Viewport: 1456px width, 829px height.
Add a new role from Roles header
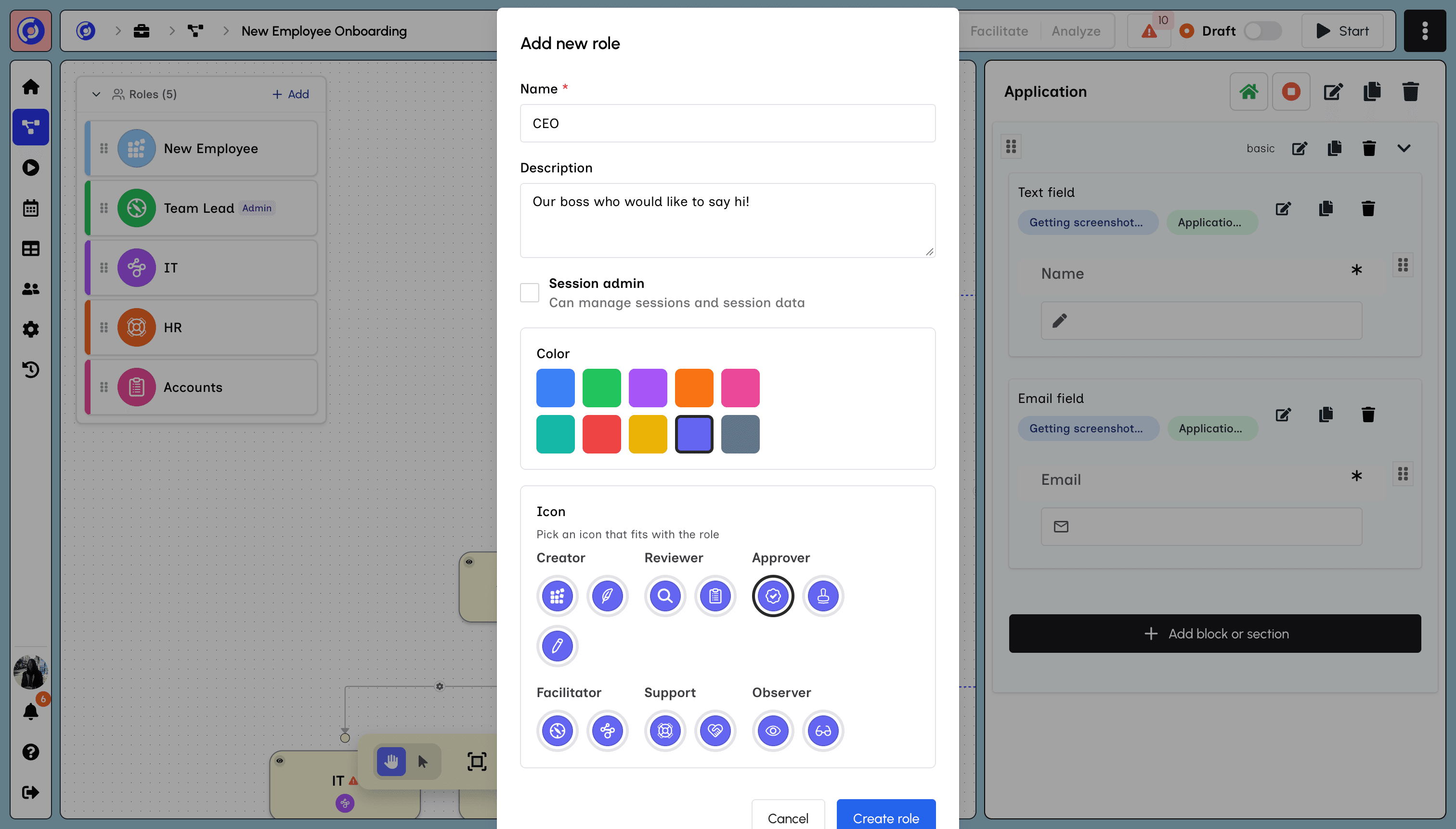(290, 94)
